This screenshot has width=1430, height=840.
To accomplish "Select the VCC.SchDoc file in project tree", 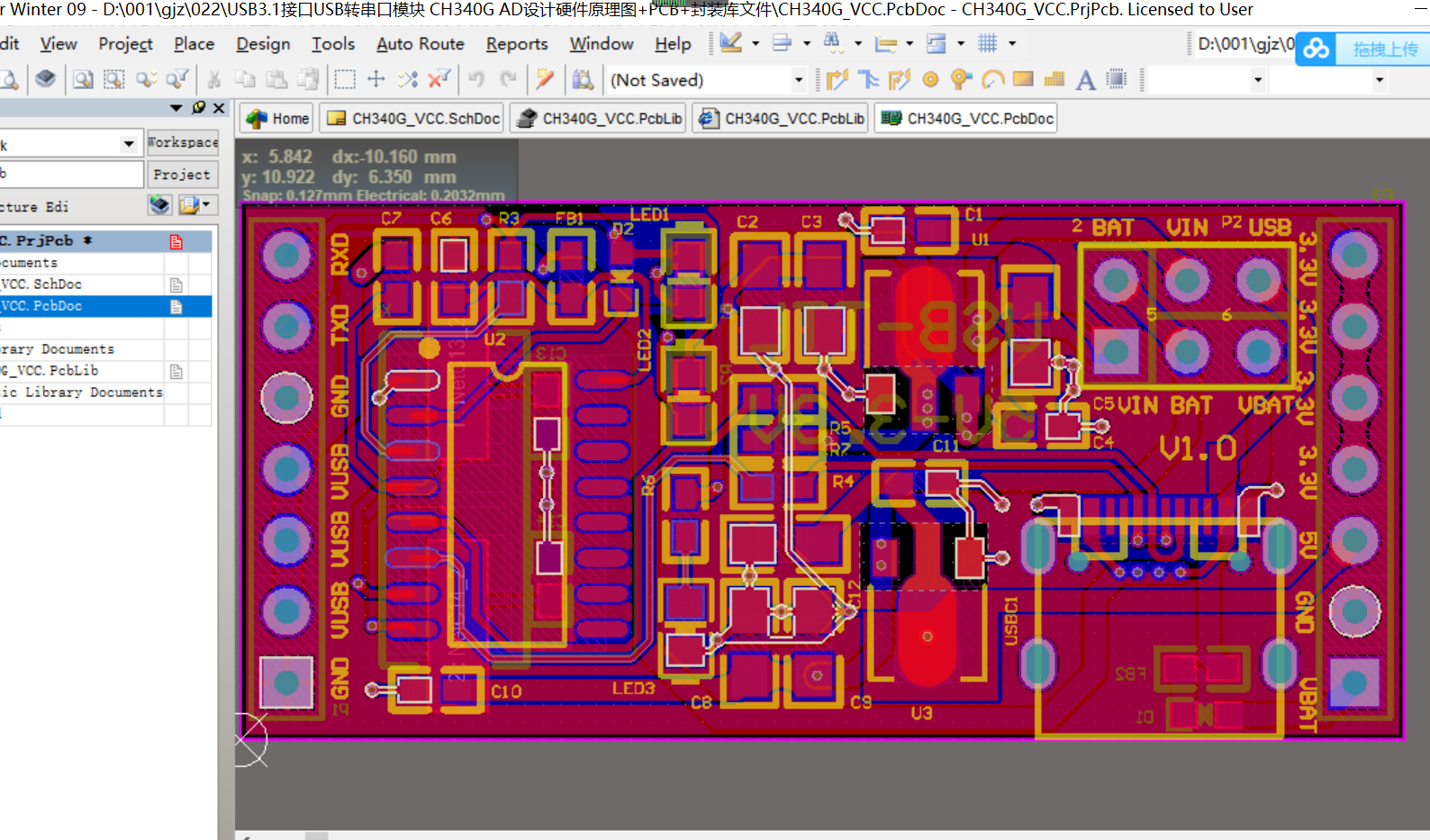I will (x=105, y=285).
